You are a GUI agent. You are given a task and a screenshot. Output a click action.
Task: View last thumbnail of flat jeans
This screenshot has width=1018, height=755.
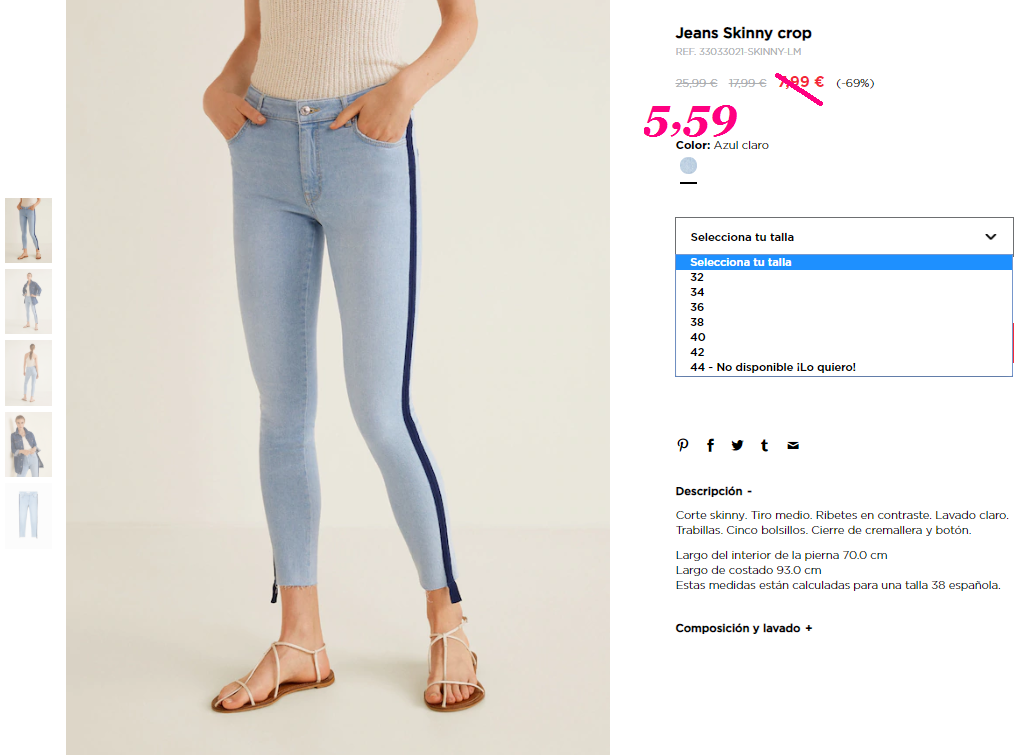(29, 516)
